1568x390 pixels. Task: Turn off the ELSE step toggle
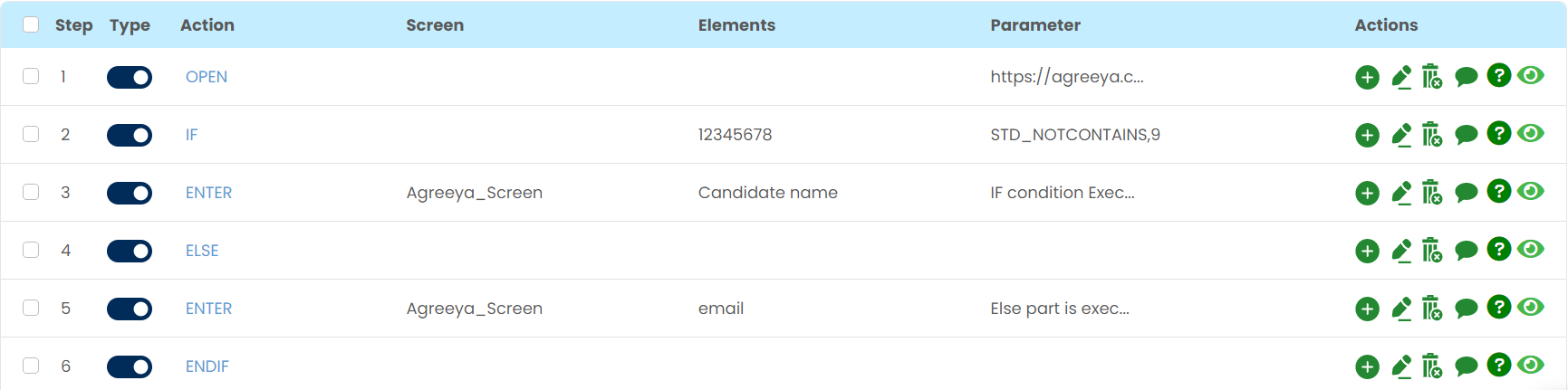[130, 251]
